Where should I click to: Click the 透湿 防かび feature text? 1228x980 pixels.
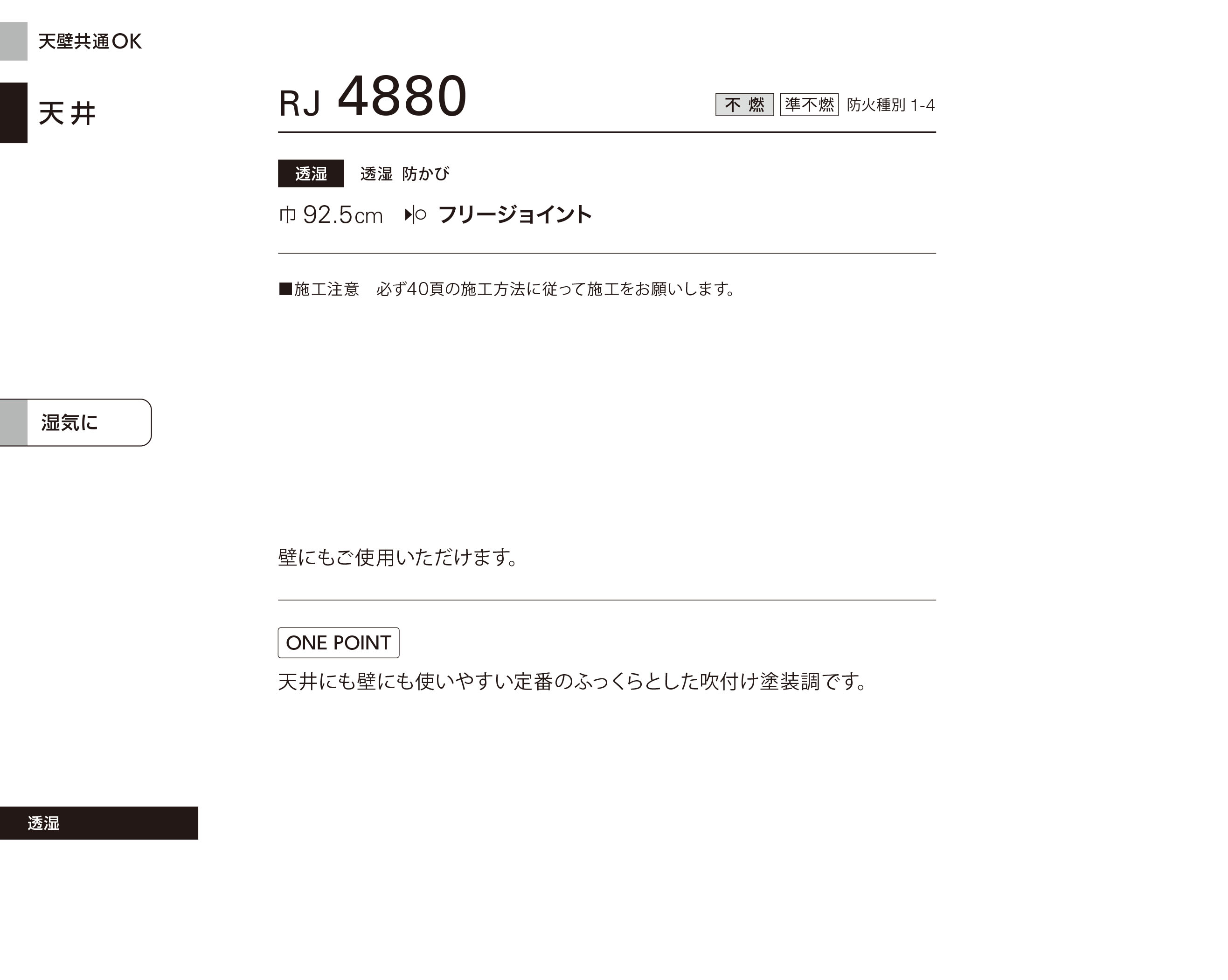click(x=405, y=174)
